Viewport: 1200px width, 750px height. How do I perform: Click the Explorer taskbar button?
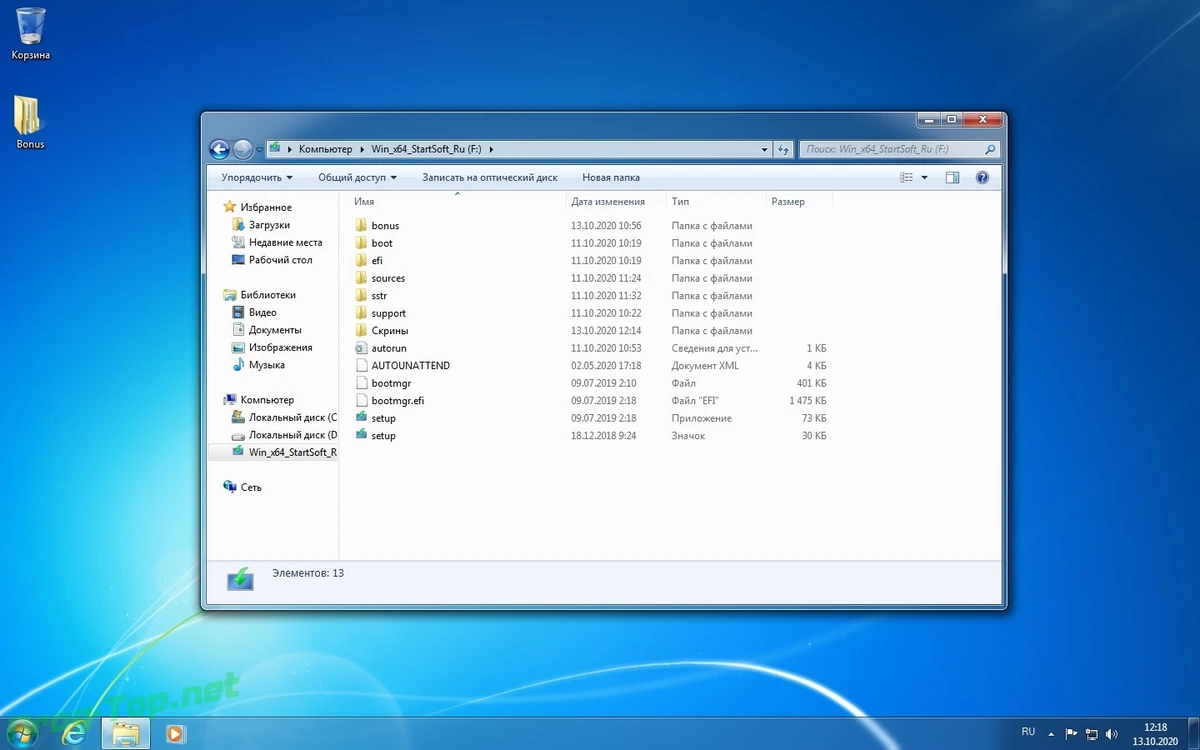pos(125,734)
